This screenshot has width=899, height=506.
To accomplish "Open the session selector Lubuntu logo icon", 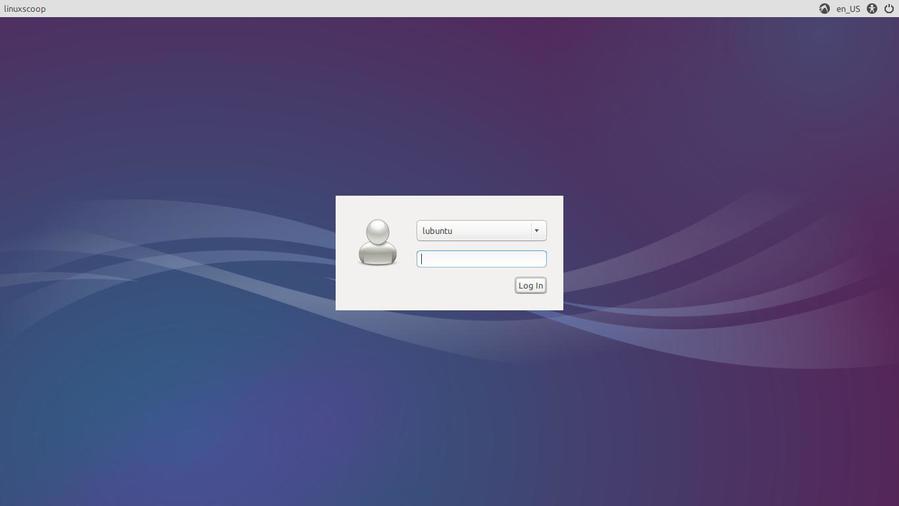I will point(824,9).
